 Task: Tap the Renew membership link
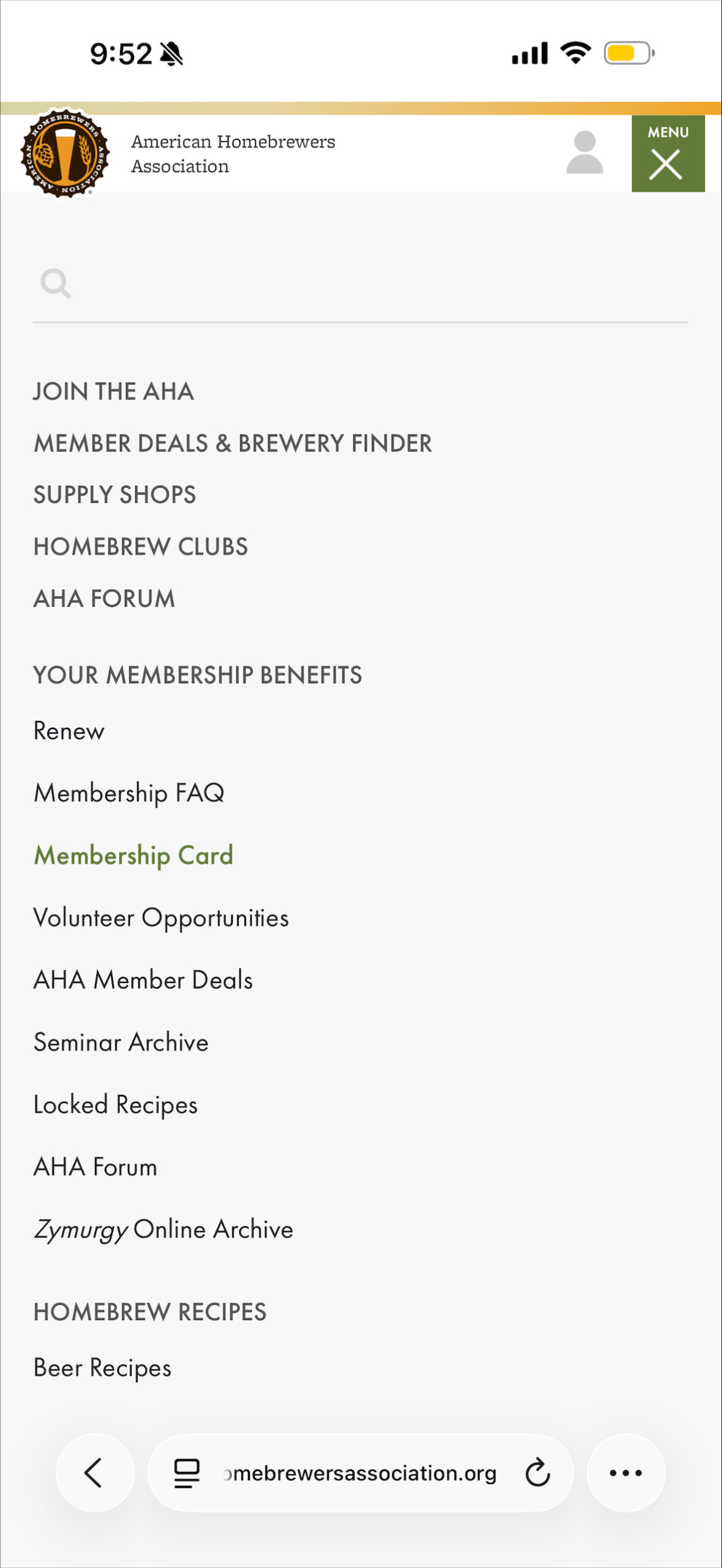(x=69, y=731)
